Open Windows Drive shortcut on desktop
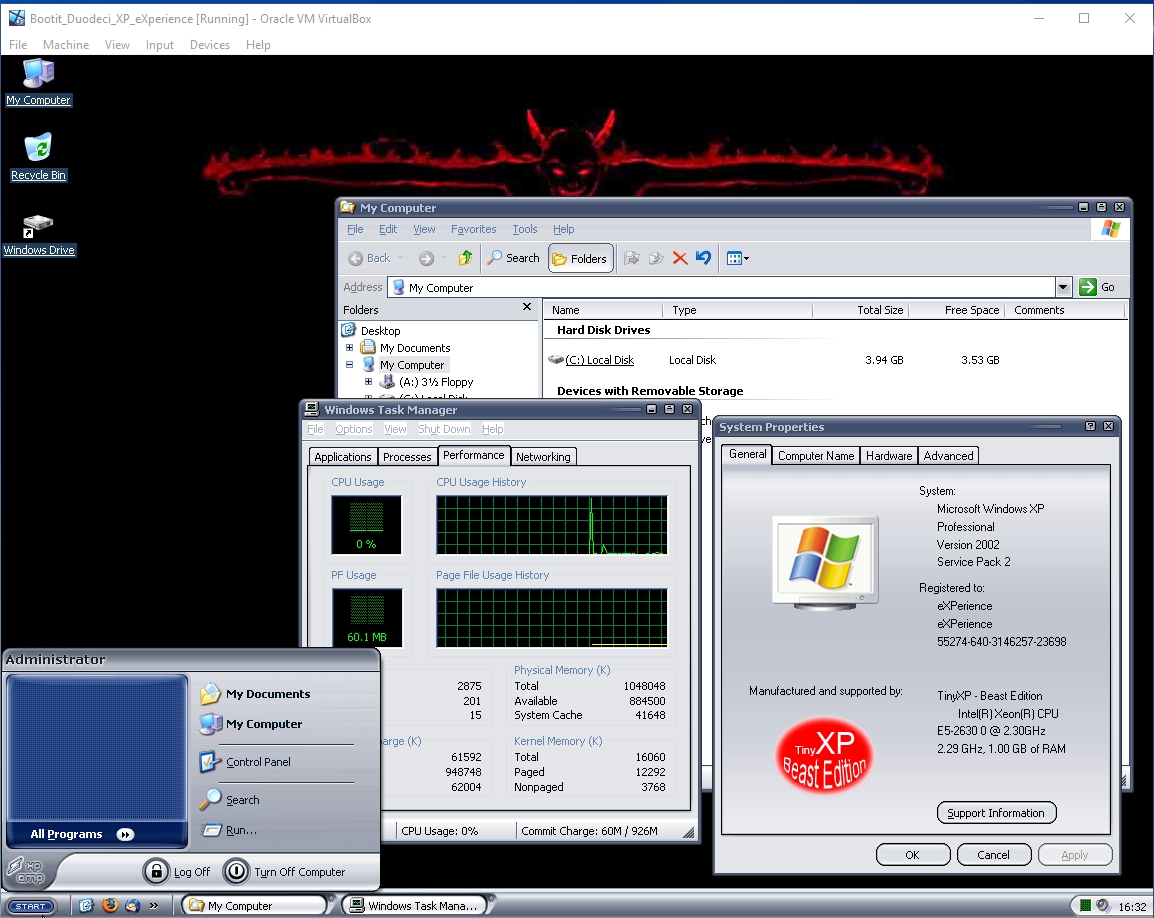This screenshot has height=918, width=1154. (x=38, y=234)
